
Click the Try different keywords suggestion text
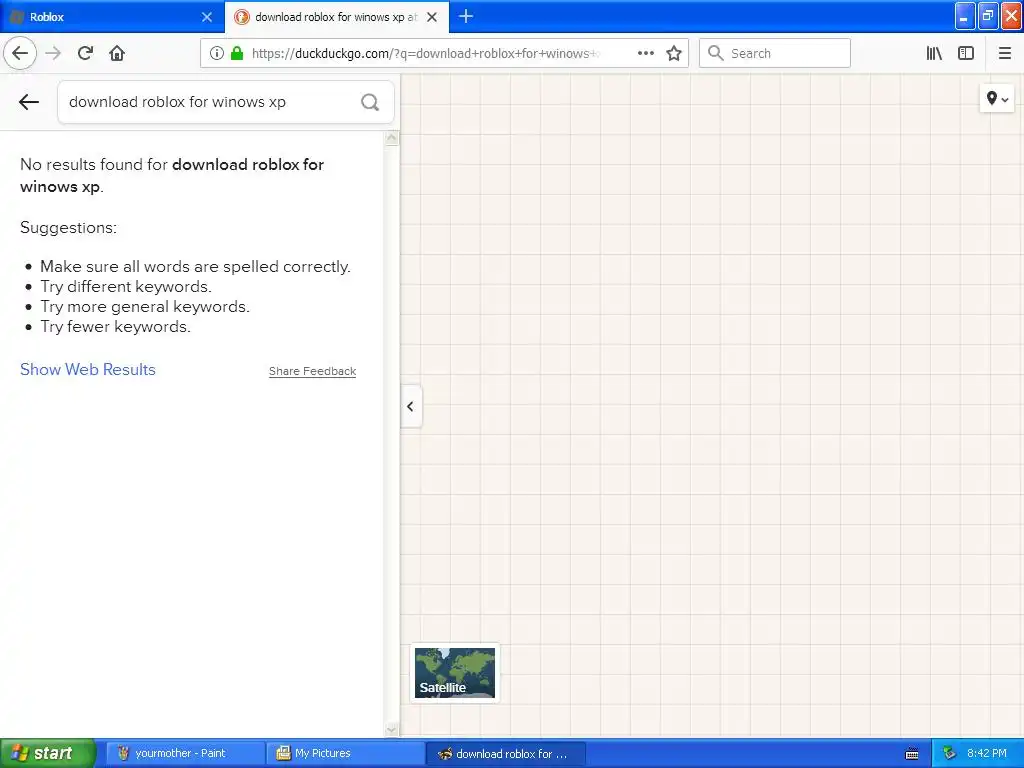[126, 287]
